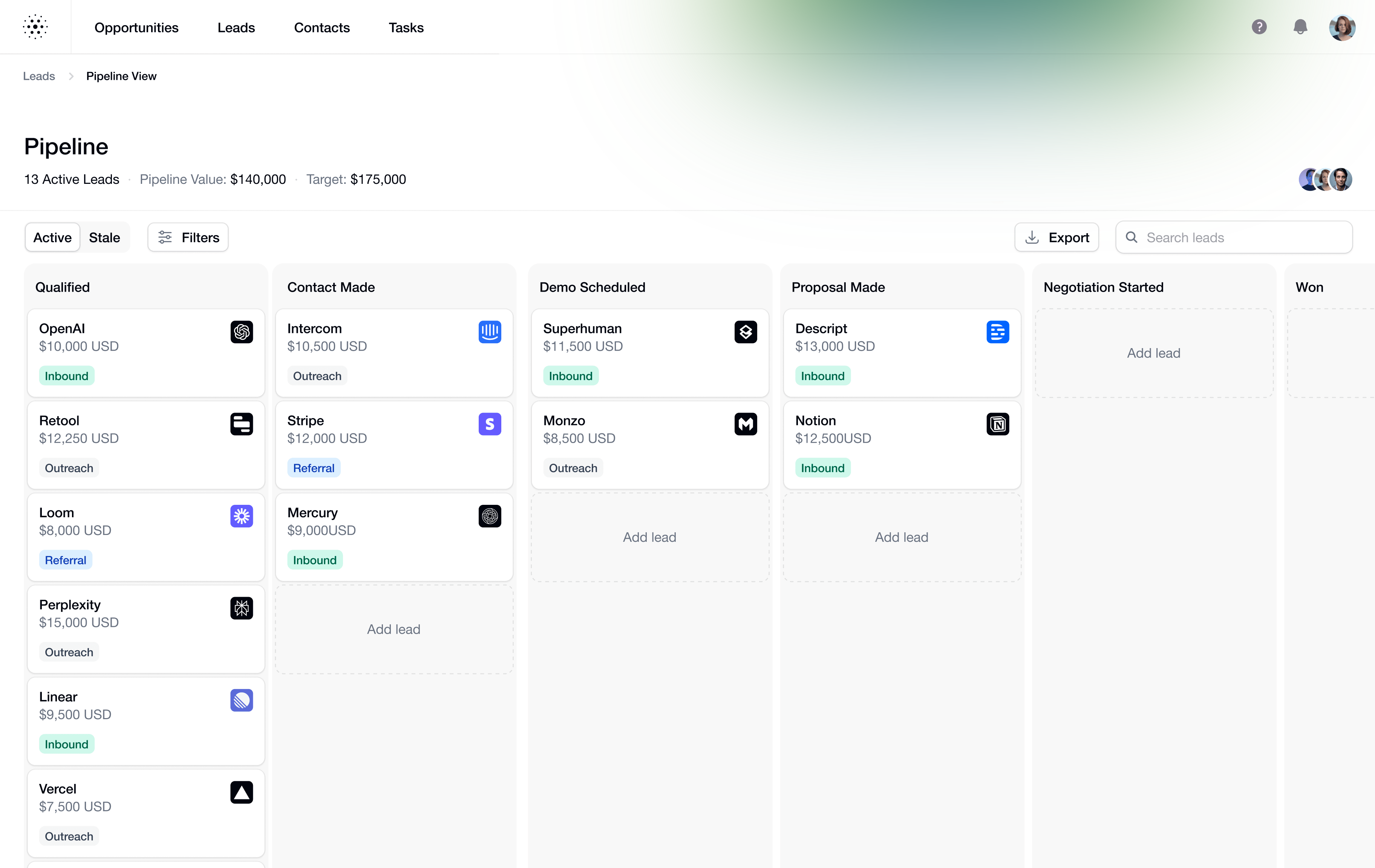Switch to the Stale leads toggle
This screenshot has height=868, width=1375.
(104, 237)
